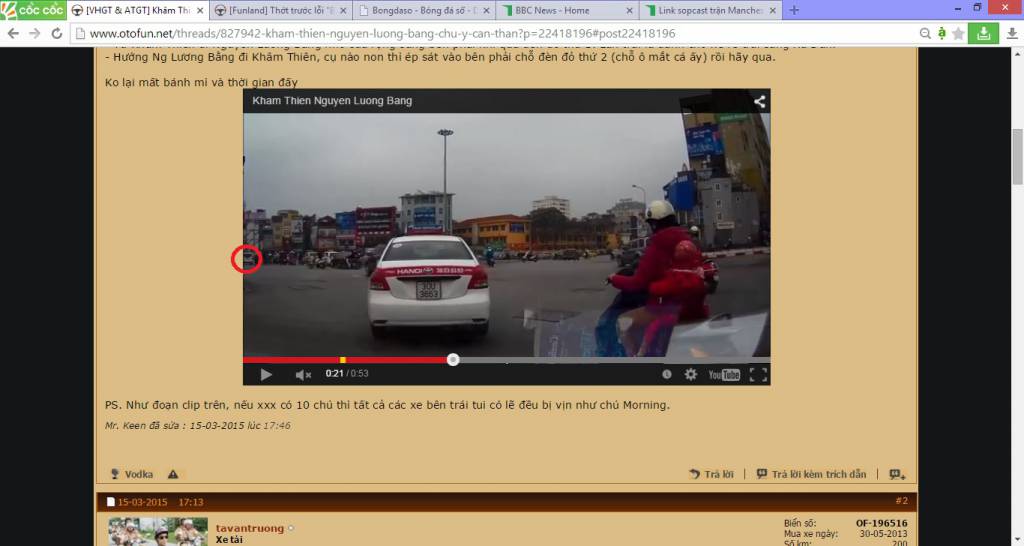Image resolution: width=1024 pixels, height=546 pixels.
Task: Open a new browser tab
Action: coord(794,10)
